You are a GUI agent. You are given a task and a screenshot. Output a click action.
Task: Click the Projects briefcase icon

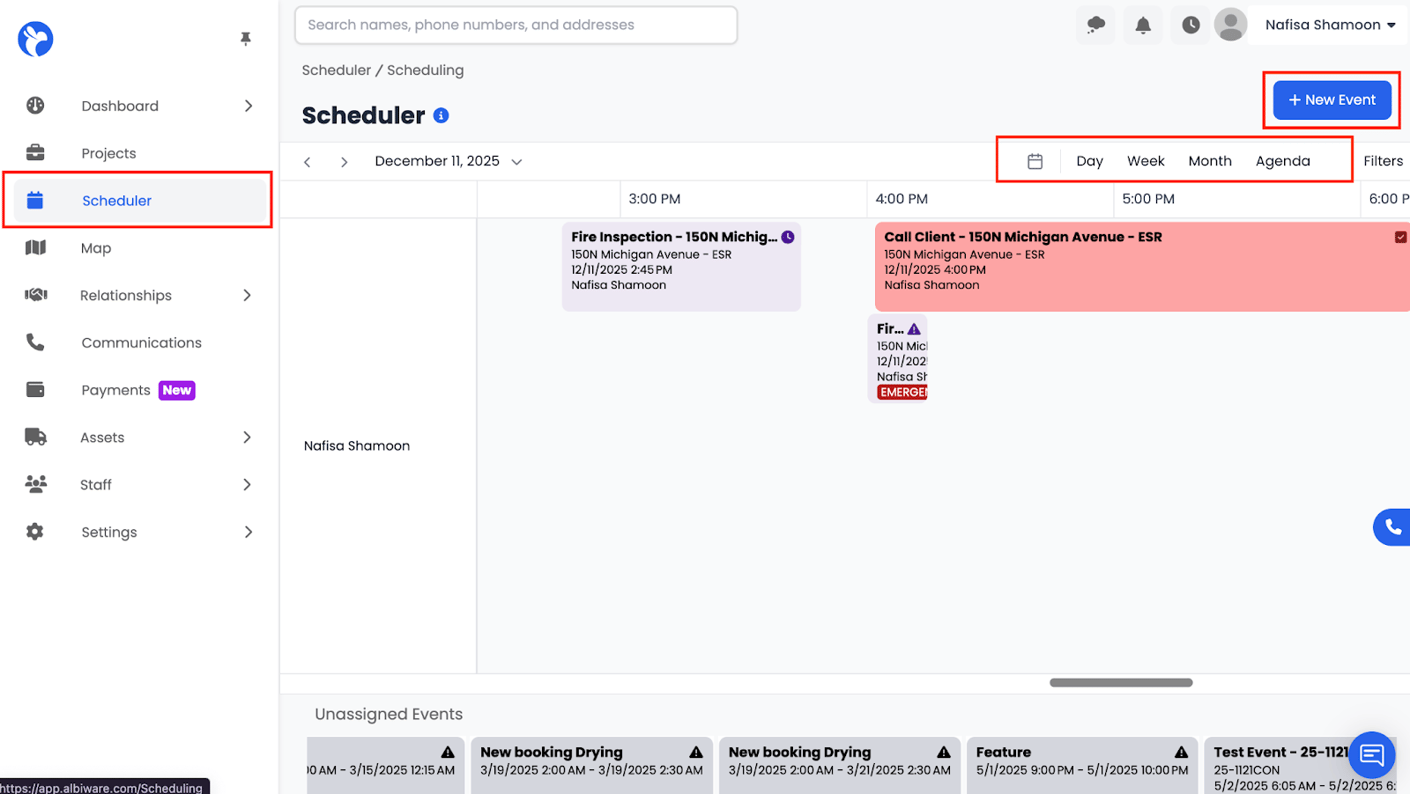pyautogui.click(x=35, y=153)
